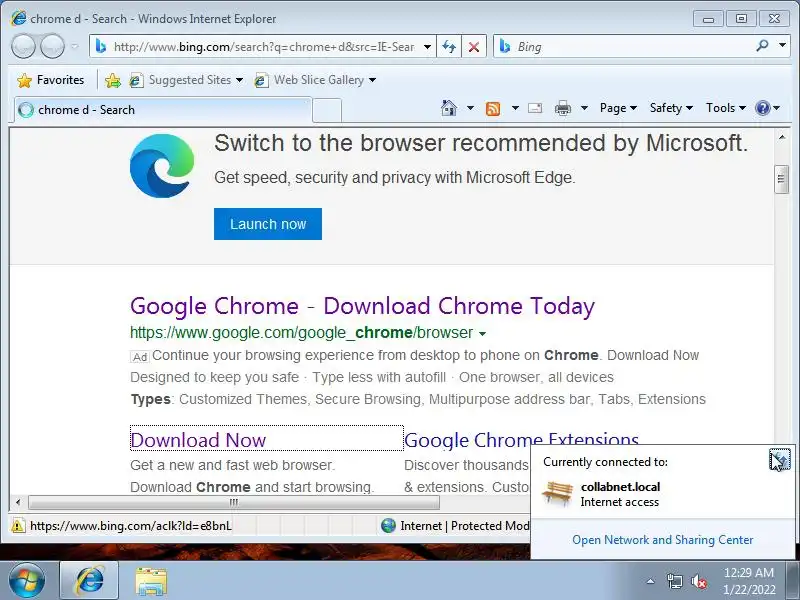Image resolution: width=800 pixels, height=600 pixels.
Task: Click the Google Chrome Extensions link
Action: 521,439
